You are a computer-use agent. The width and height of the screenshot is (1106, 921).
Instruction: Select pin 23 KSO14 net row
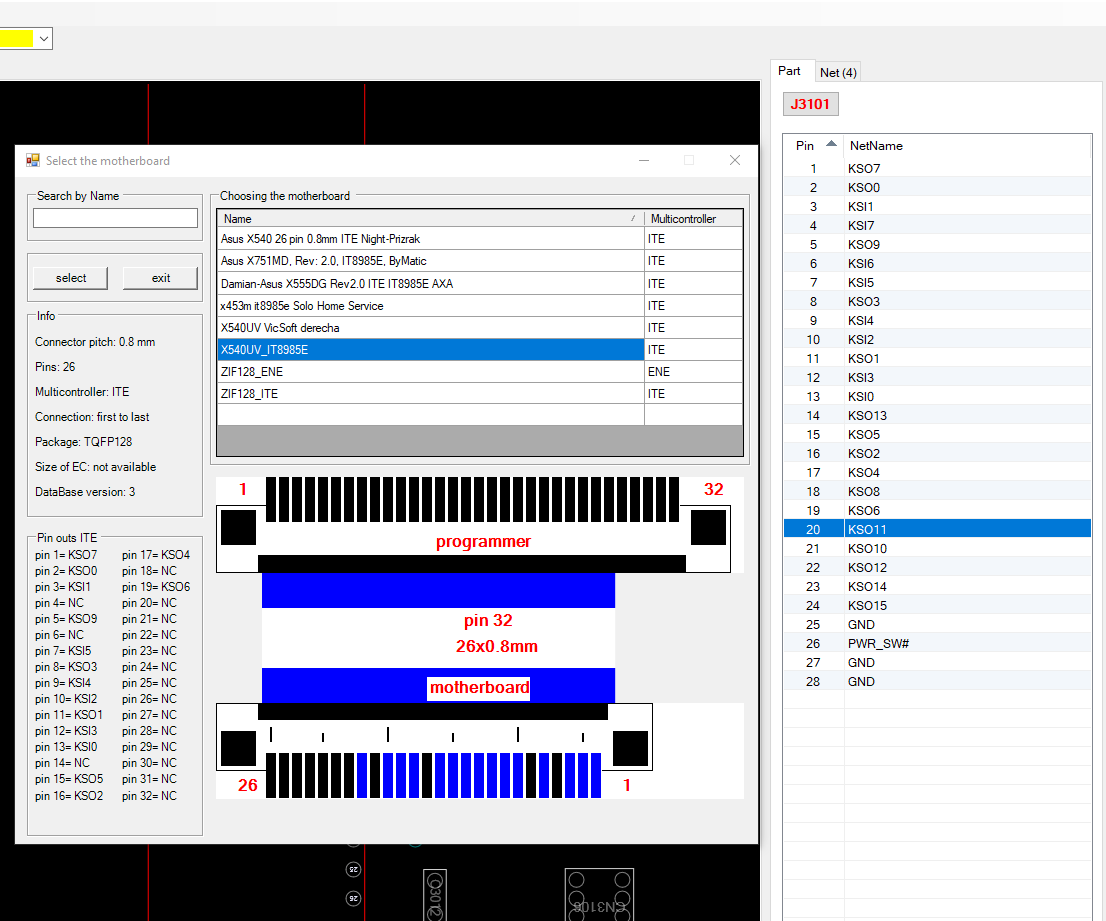pos(937,587)
